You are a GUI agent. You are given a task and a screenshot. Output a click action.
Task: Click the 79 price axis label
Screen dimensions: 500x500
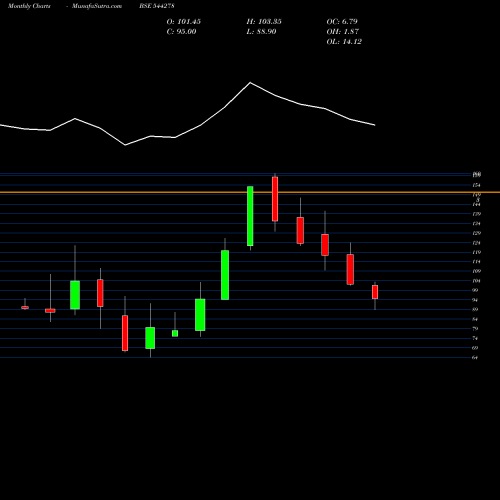click(x=476, y=329)
